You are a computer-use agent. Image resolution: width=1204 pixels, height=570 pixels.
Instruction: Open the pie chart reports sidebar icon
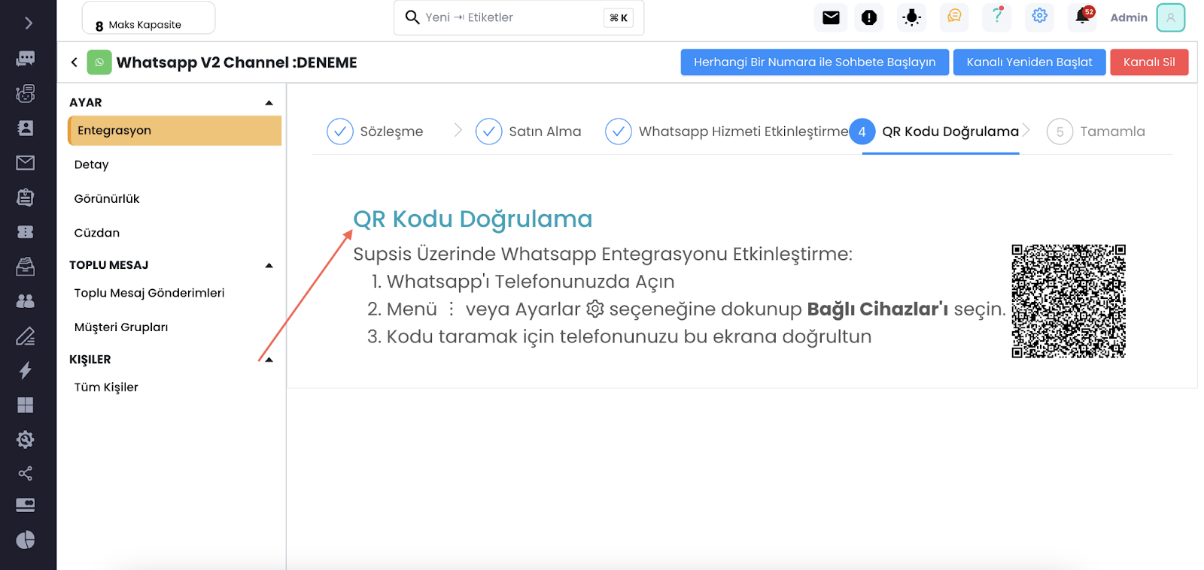[x=26, y=540]
